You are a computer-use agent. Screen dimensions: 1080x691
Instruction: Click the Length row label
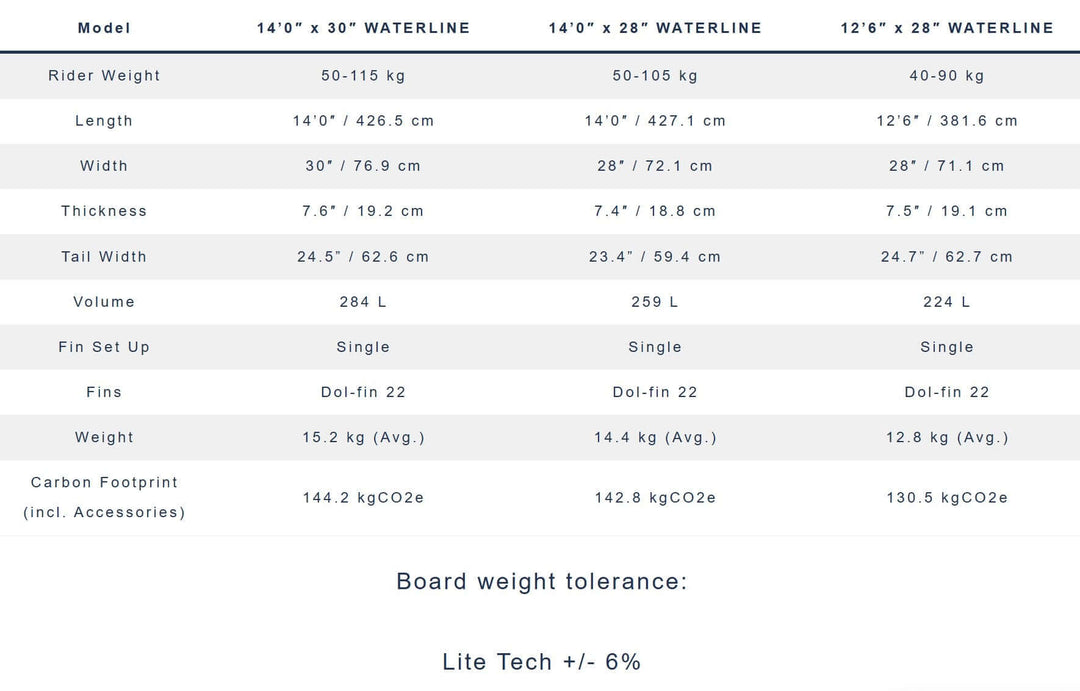[104, 121]
